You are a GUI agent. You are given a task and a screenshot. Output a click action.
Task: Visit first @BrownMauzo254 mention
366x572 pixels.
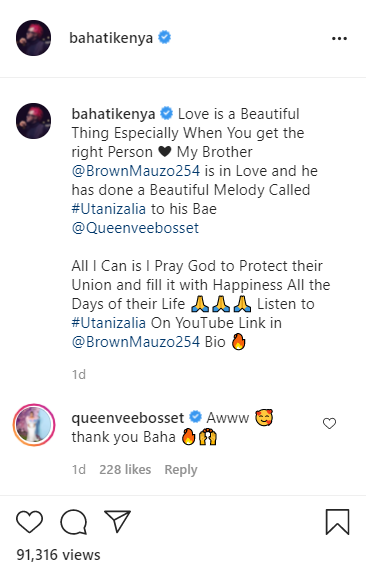(x=136, y=171)
